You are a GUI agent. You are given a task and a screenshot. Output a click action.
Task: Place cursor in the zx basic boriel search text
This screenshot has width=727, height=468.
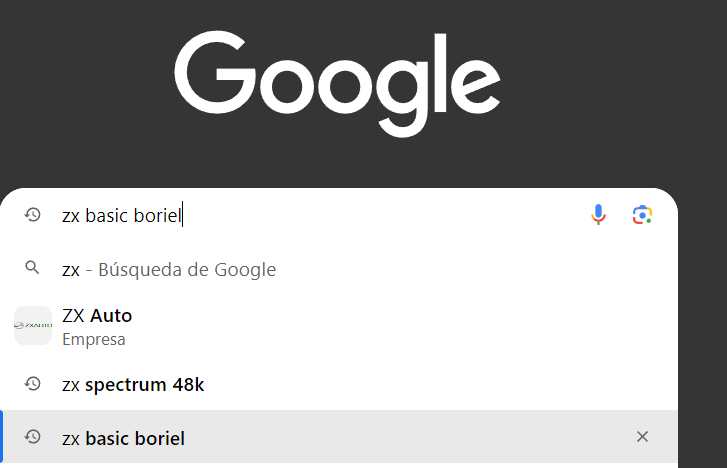click(121, 216)
